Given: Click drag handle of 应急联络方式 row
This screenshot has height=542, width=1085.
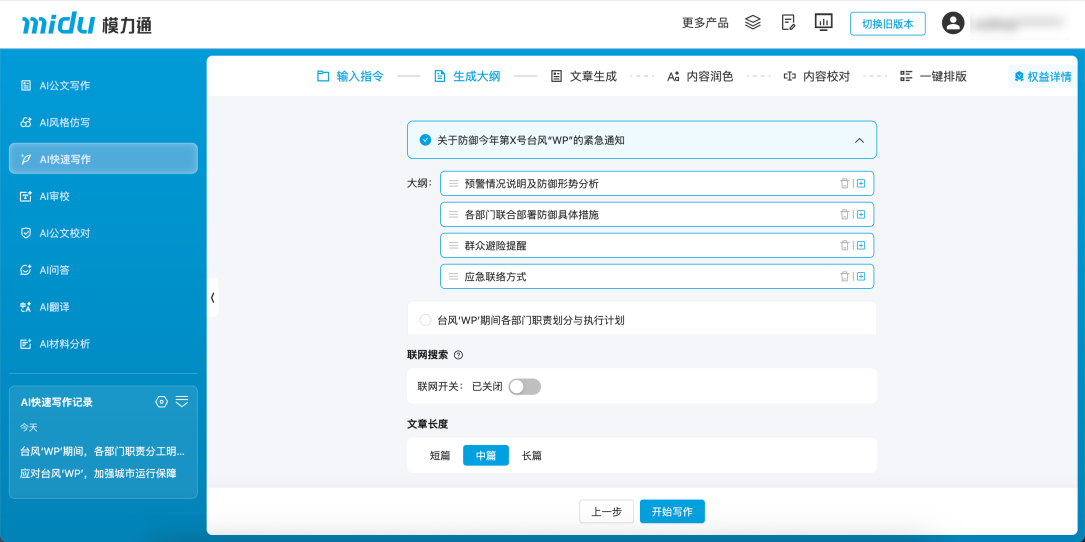Looking at the screenshot, I should [453, 276].
